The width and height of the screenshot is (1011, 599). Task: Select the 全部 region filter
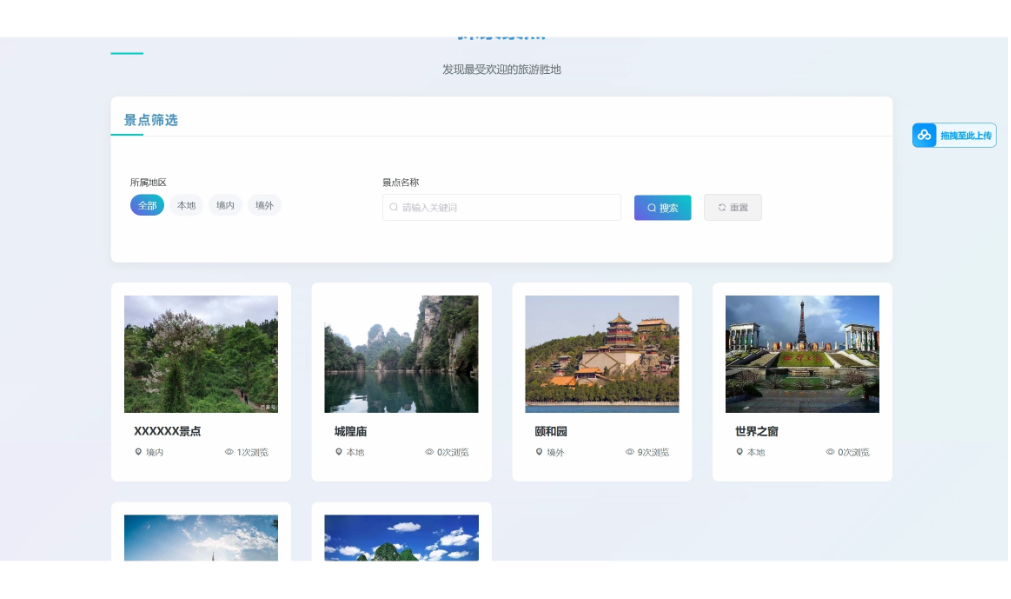click(x=147, y=205)
